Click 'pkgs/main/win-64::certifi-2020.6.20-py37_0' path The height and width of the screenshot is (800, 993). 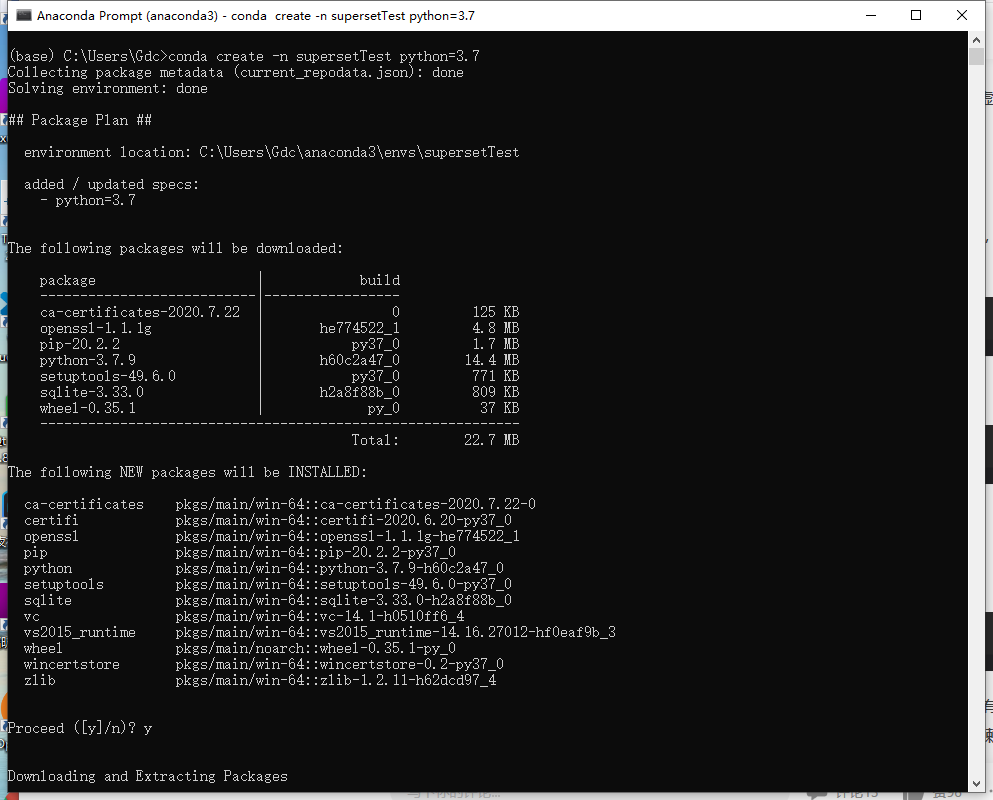tap(343, 521)
